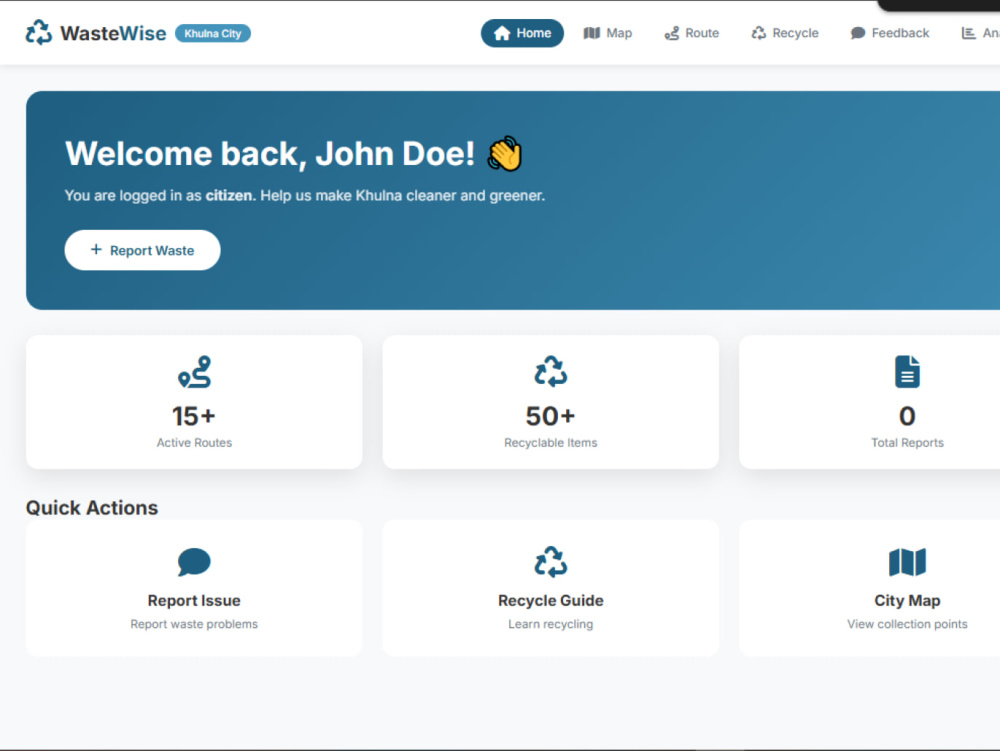Screen dimensions: 1000x751
Task: Click the 0 value on Total Reports card
Action: 907,416
